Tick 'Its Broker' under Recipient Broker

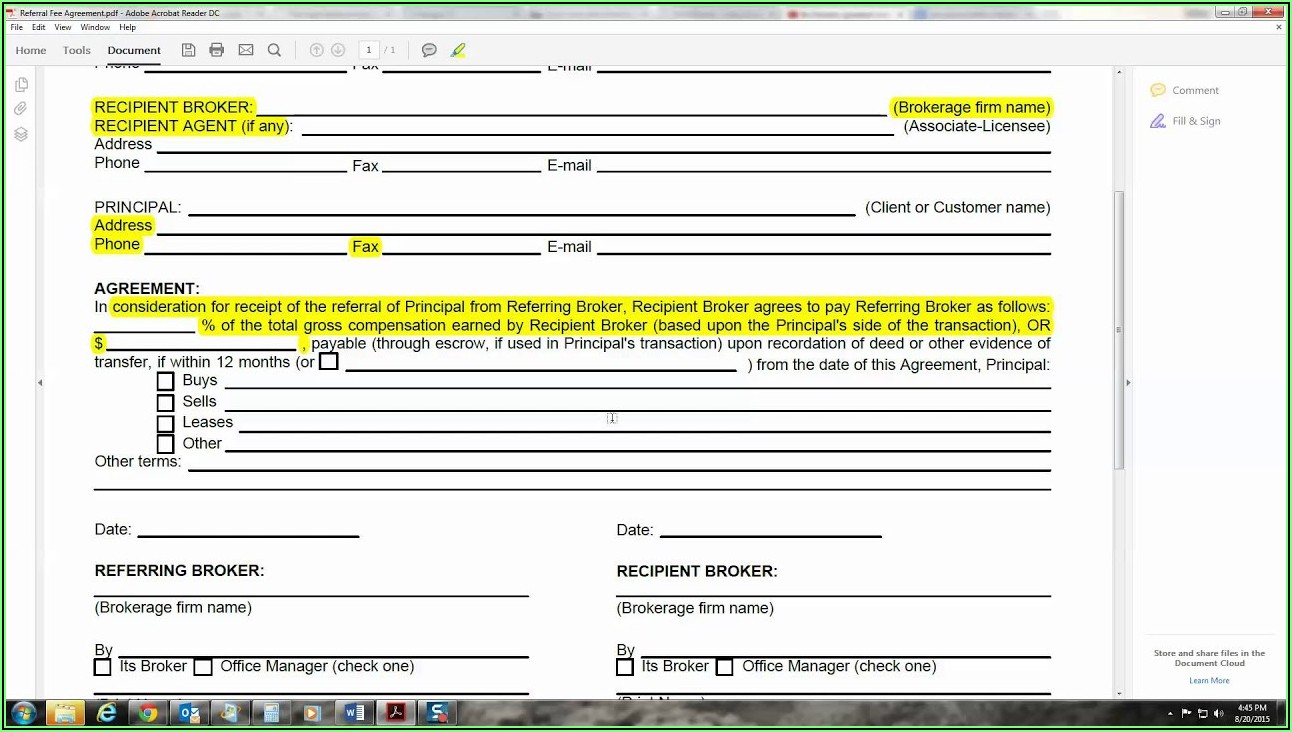tap(625, 667)
